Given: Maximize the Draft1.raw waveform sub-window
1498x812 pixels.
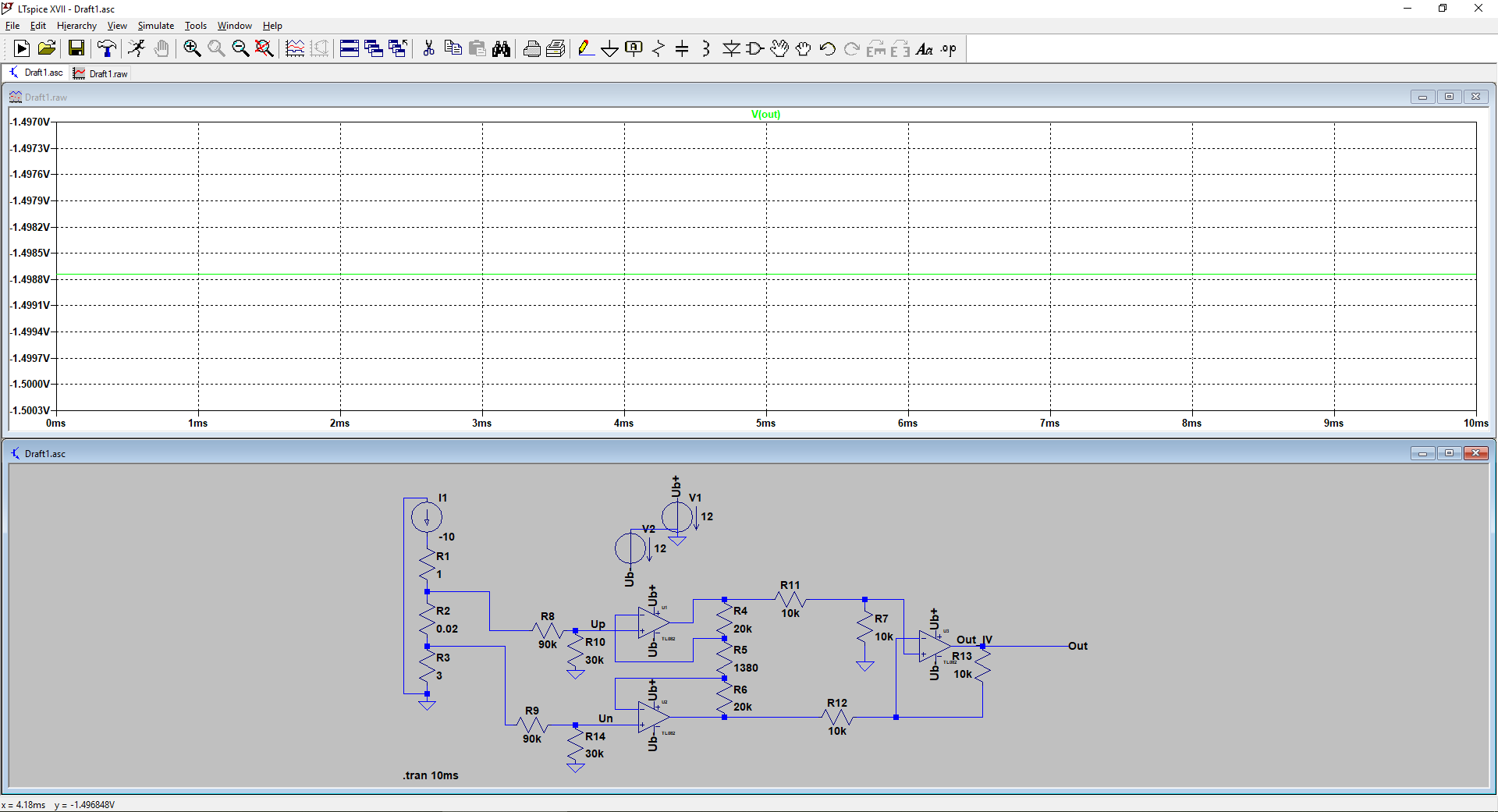Looking at the screenshot, I should tap(1449, 97).
